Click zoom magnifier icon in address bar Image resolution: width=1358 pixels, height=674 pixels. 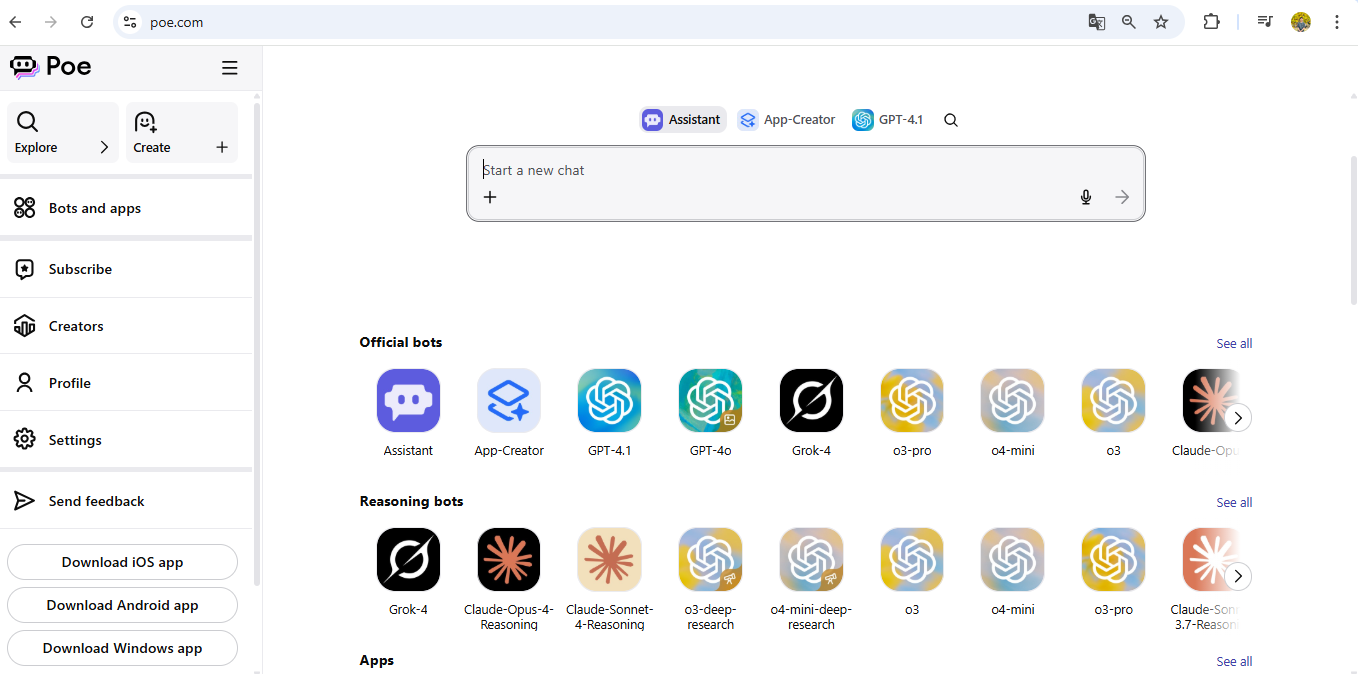pyautogui.click(x=1129, y=22)
